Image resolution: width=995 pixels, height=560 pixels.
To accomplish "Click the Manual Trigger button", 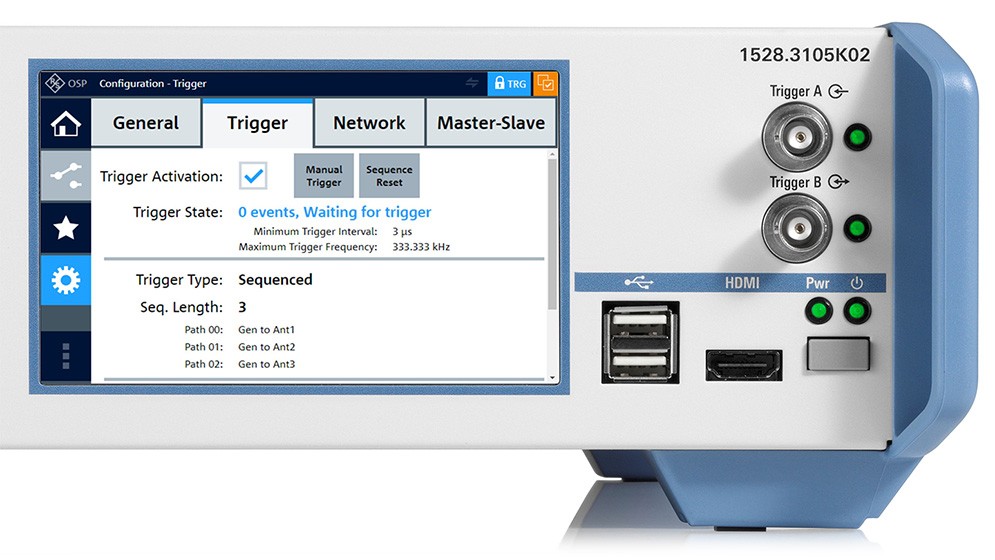I will (x=324, y=176).
